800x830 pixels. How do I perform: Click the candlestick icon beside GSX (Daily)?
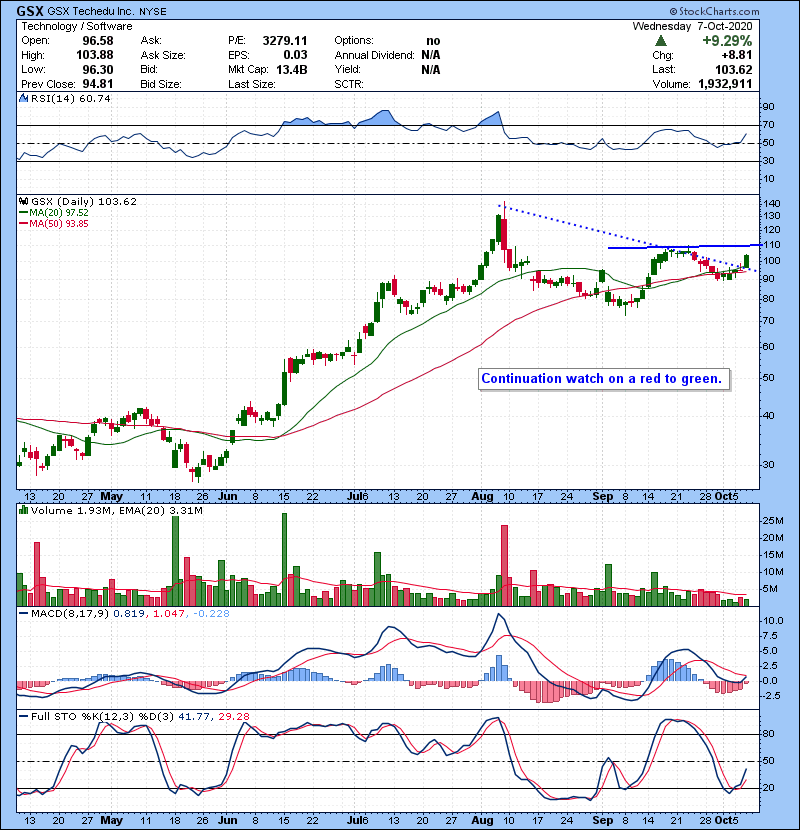(24, 201)
